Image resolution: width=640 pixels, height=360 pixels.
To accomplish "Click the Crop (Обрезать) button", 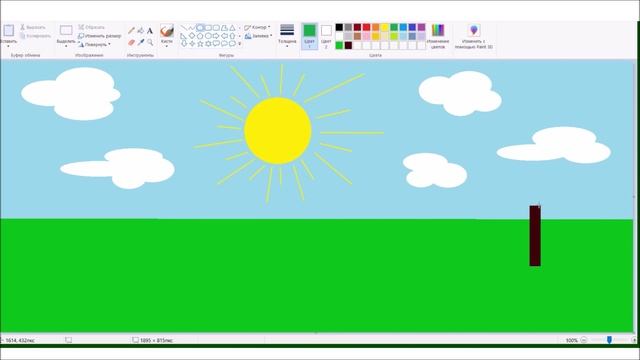I will pyautogui.click(x=92, y=27).
